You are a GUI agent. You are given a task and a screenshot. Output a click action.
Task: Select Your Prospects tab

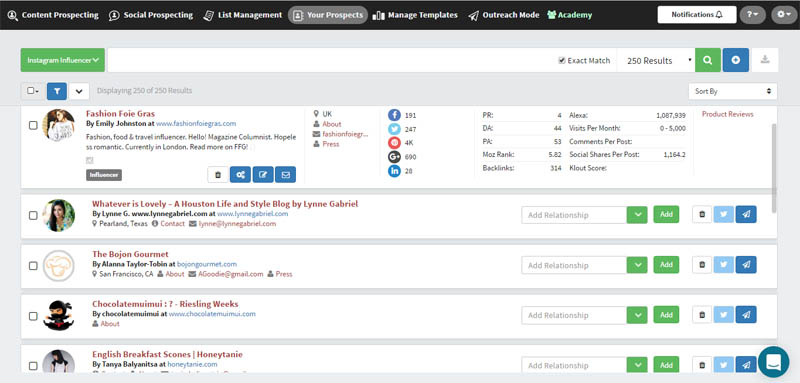328,15
